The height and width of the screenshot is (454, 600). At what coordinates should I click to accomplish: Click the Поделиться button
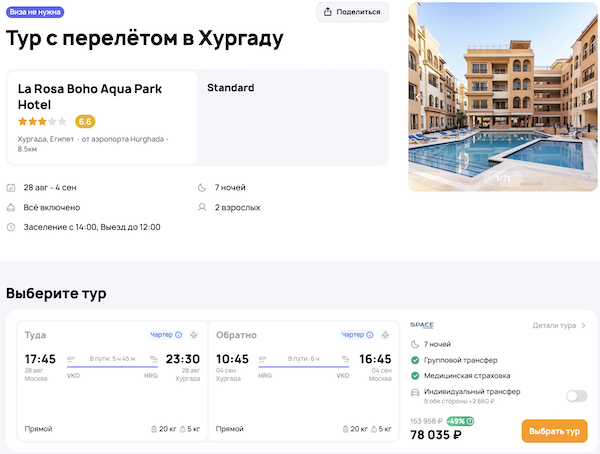(x=353, y=12)
